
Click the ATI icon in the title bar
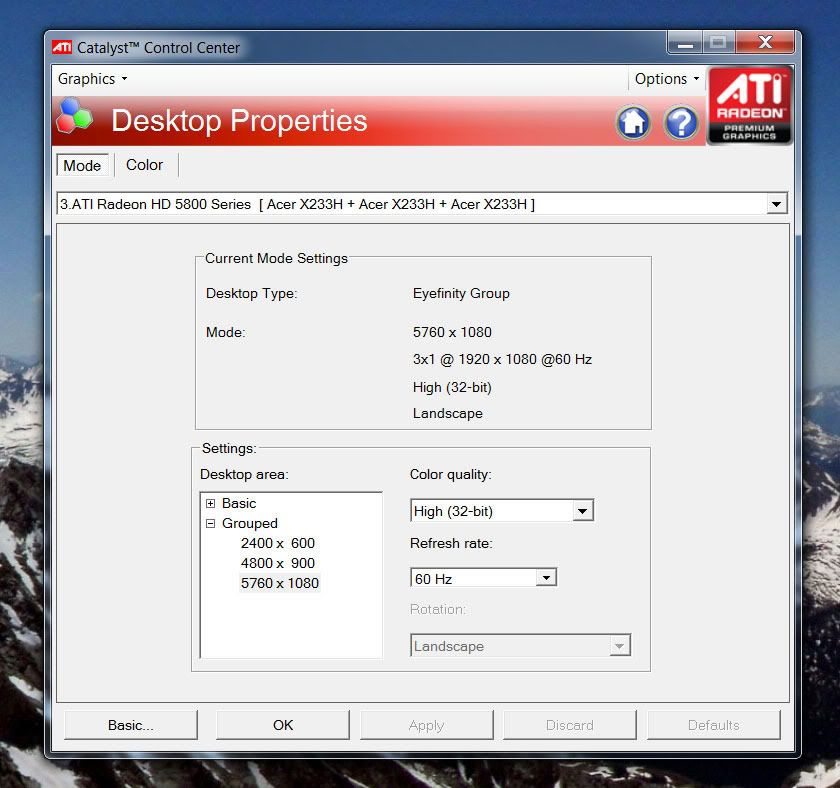[x=62, y=47]
